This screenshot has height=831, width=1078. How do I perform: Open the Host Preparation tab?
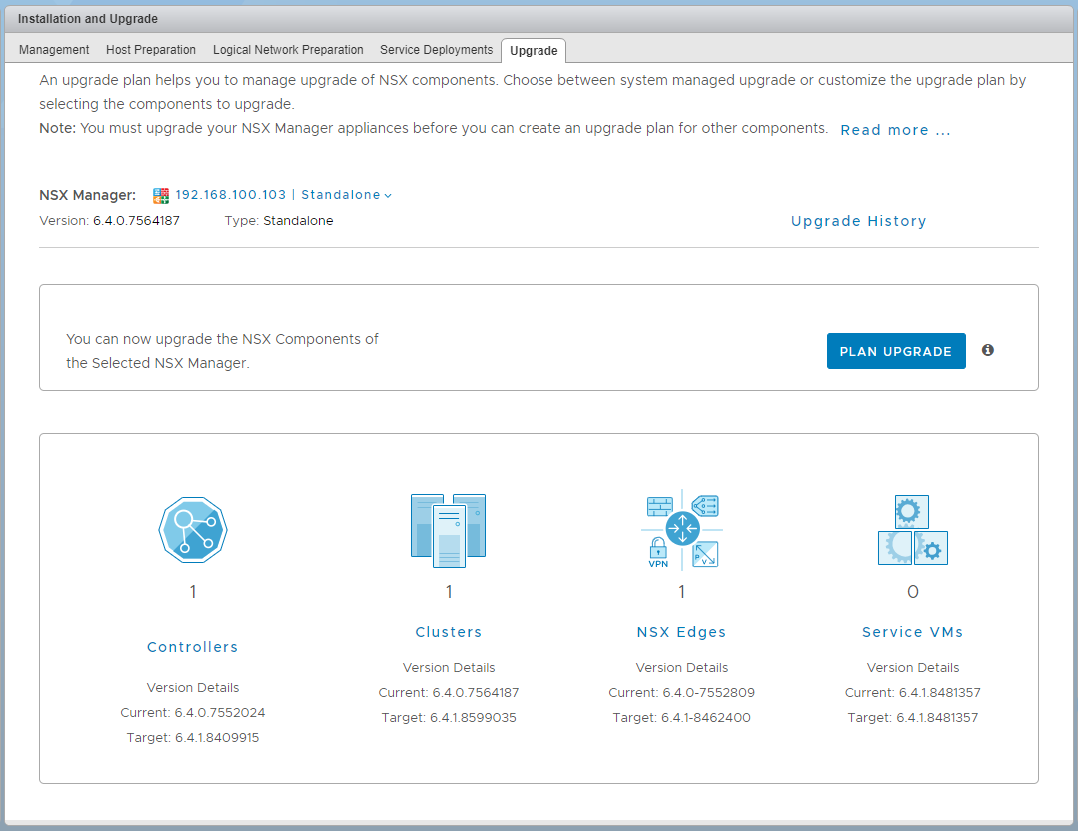[x=151, y=49]
